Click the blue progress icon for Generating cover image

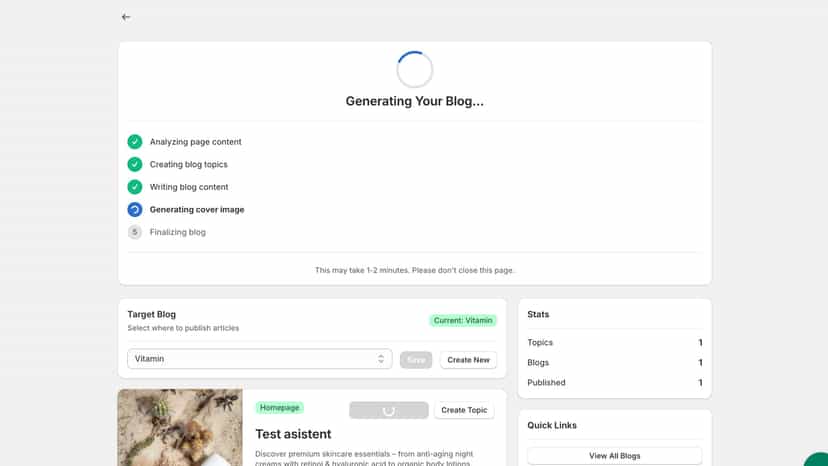[135, 210]
